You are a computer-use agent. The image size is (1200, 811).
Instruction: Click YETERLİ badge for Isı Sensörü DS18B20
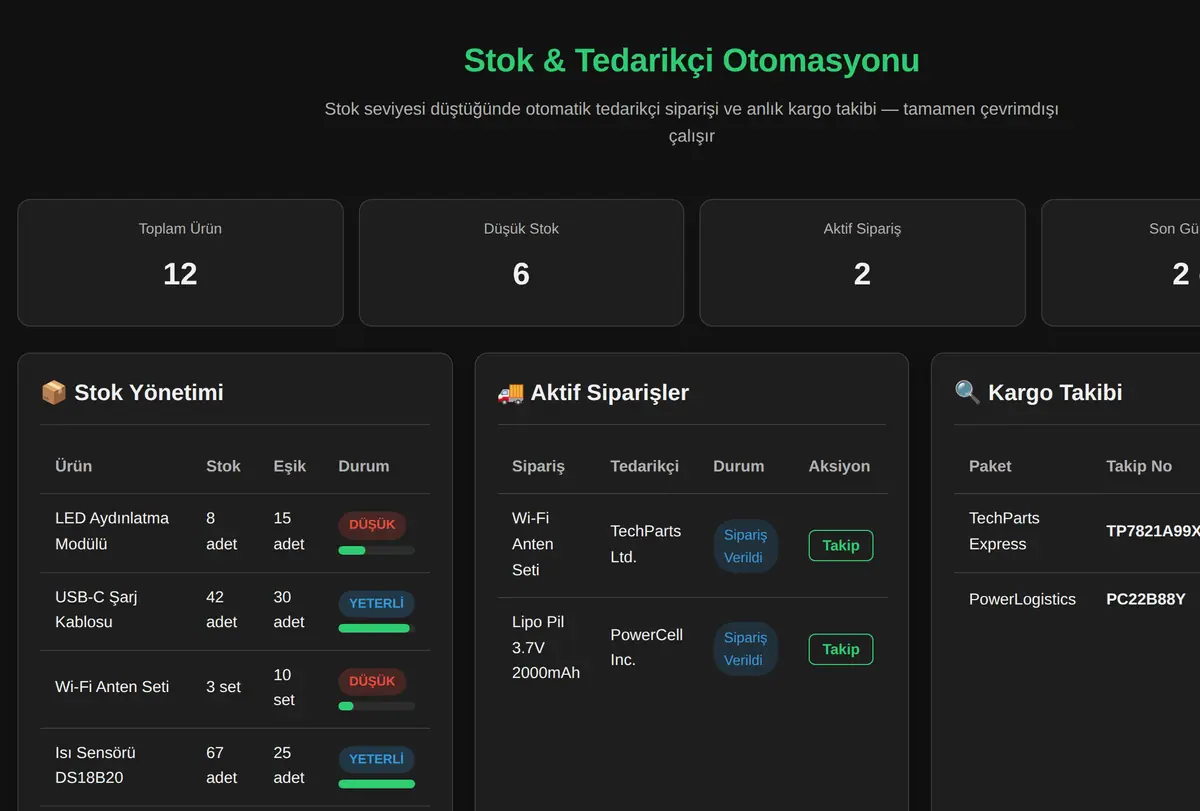[376, 759]
